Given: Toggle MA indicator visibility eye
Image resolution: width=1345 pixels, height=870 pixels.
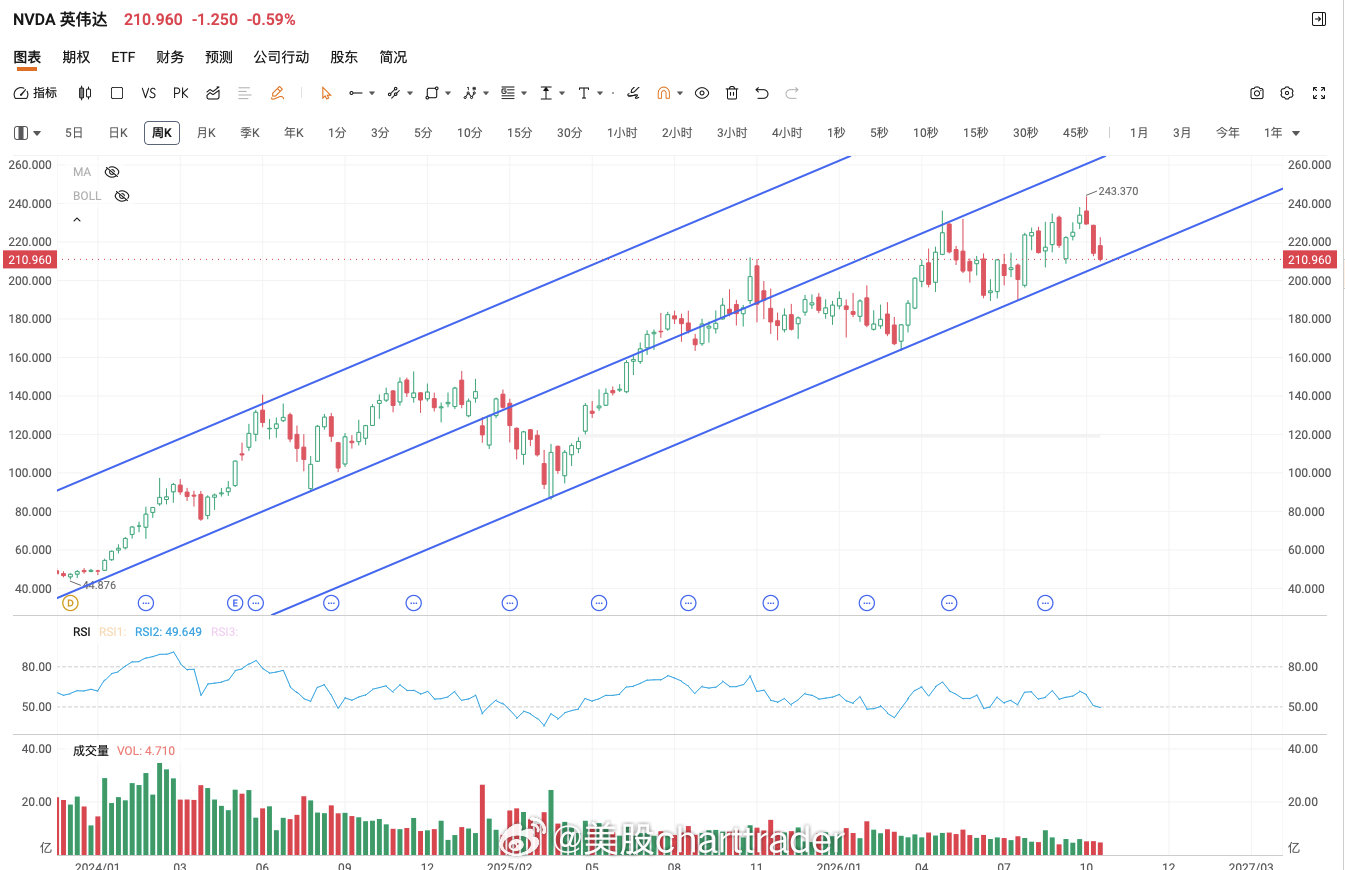Looking at the screenshot, I should click(112, 172).
